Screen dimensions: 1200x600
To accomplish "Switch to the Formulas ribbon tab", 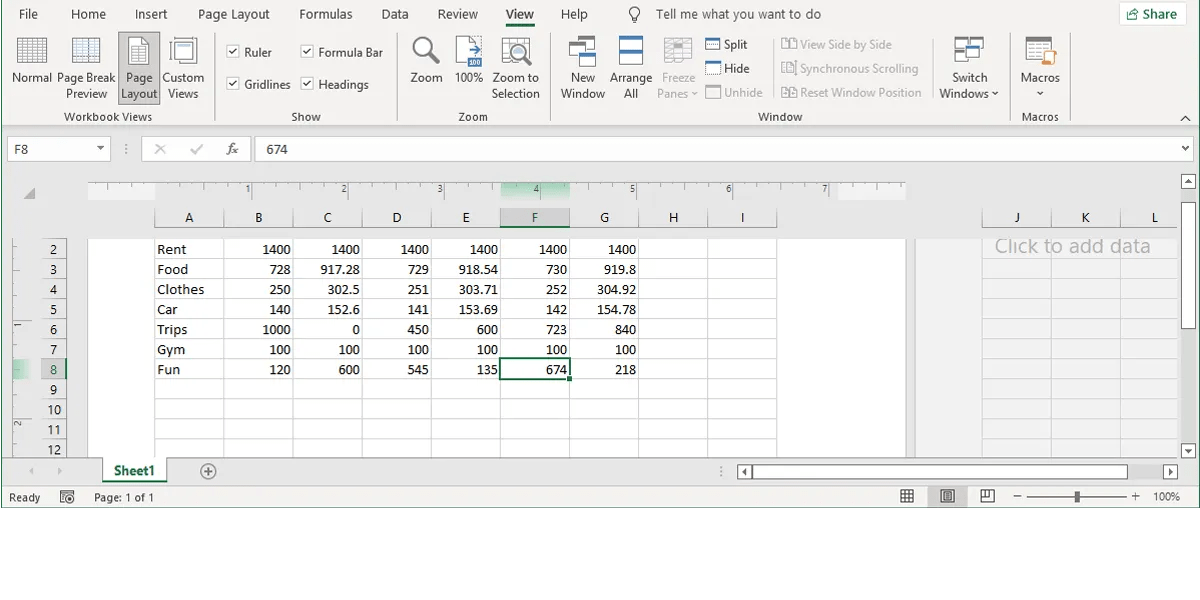I will tap(325, 14).
